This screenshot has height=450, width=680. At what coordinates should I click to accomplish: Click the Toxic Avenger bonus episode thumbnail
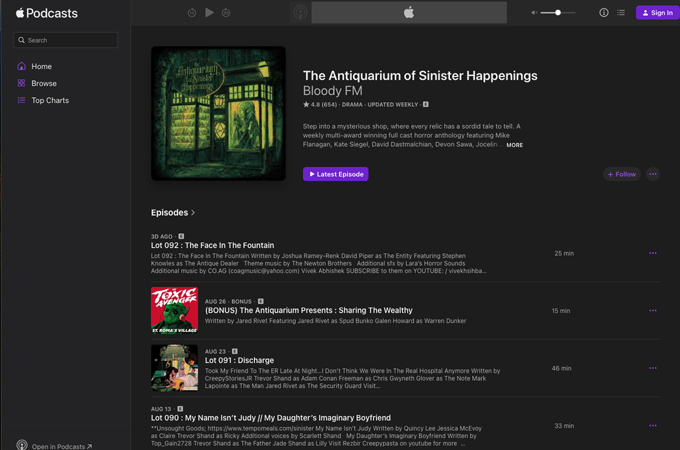[x=174, y=310]
